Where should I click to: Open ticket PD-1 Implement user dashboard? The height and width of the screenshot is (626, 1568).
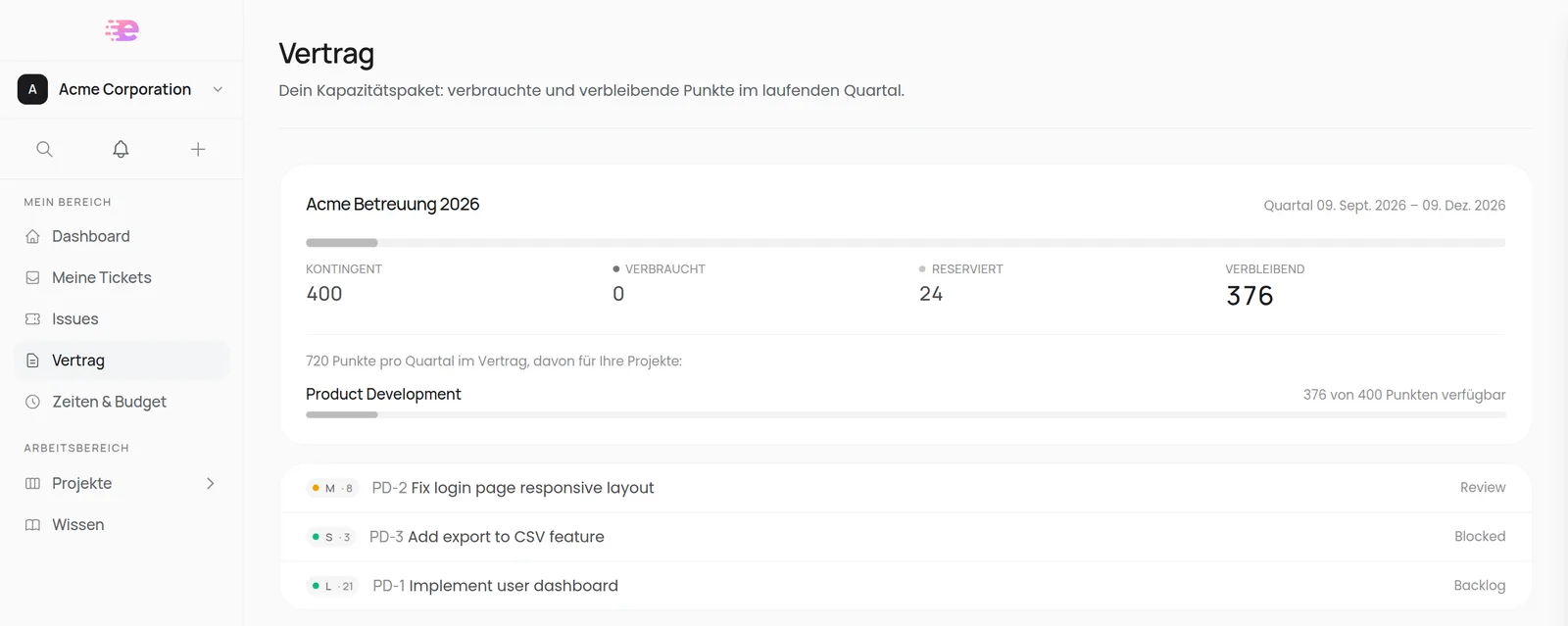coord(906,586)
